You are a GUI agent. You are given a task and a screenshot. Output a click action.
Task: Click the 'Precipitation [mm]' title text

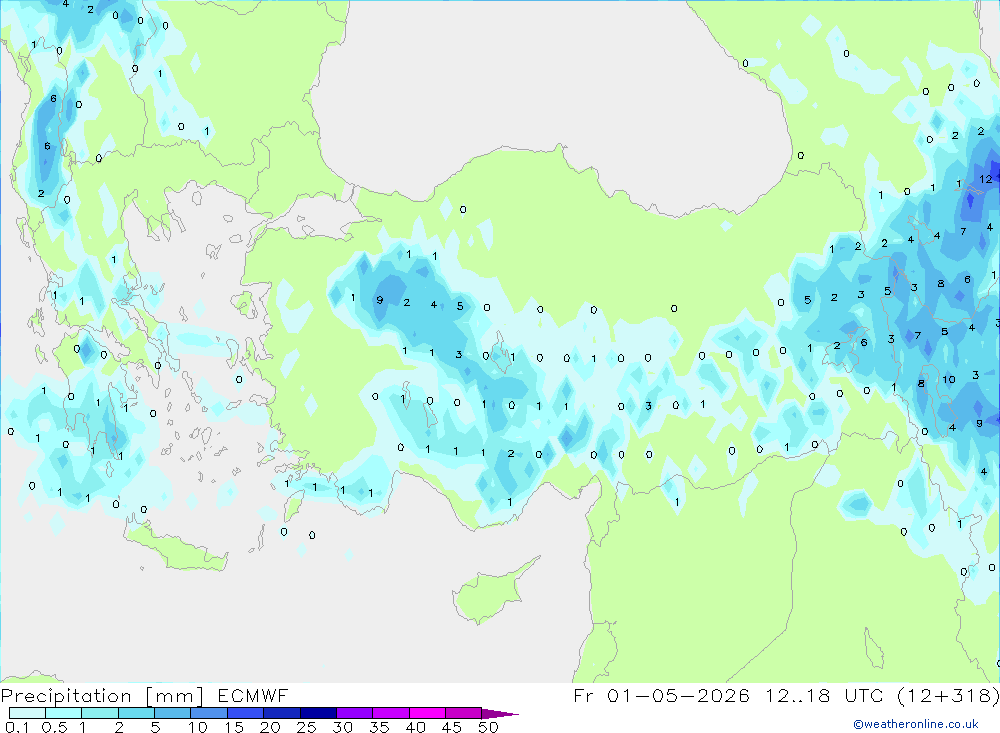pos(102,695)
